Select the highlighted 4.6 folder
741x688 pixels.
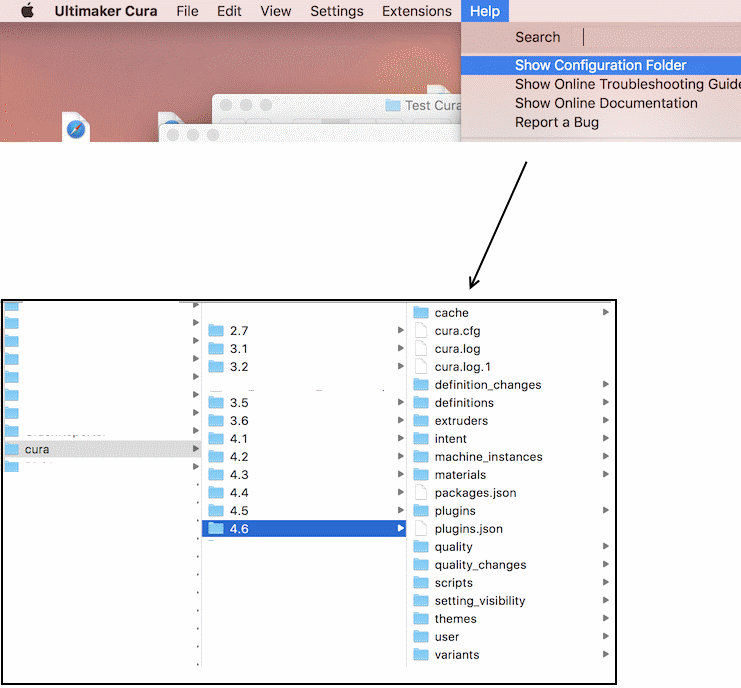pyautogui.click(x=304, y=528)
